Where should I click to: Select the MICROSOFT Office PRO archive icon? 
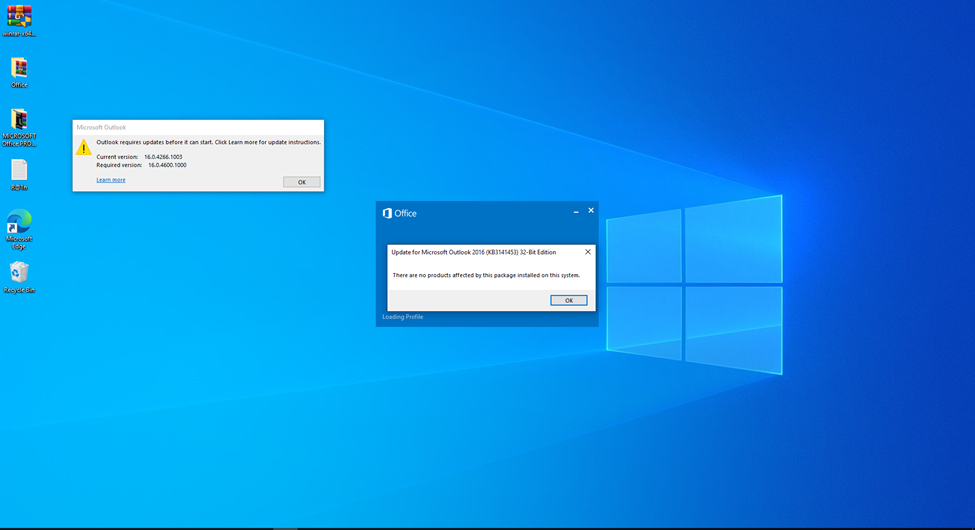(19, 128)
